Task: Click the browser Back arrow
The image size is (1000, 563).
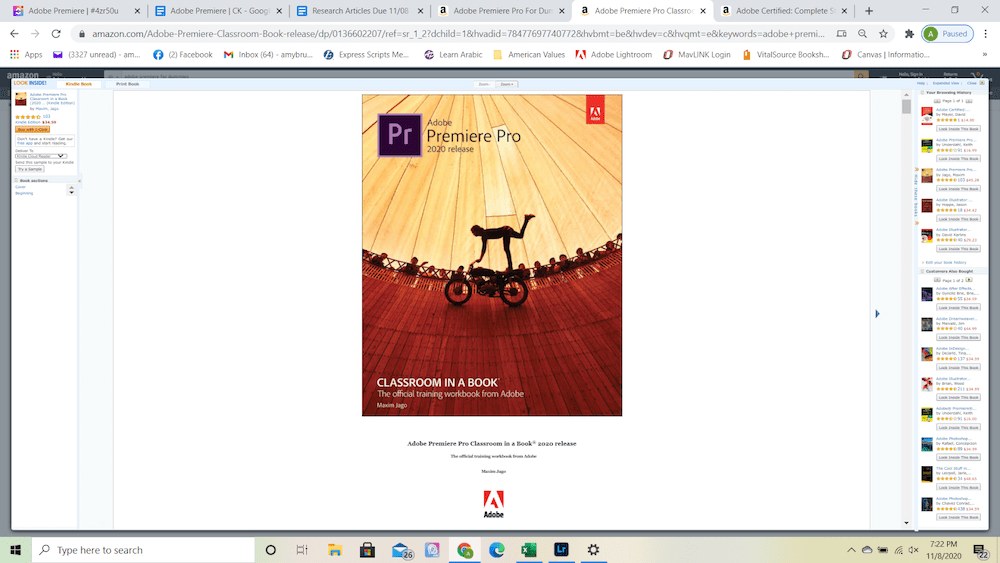Action: tap(14, 34)
